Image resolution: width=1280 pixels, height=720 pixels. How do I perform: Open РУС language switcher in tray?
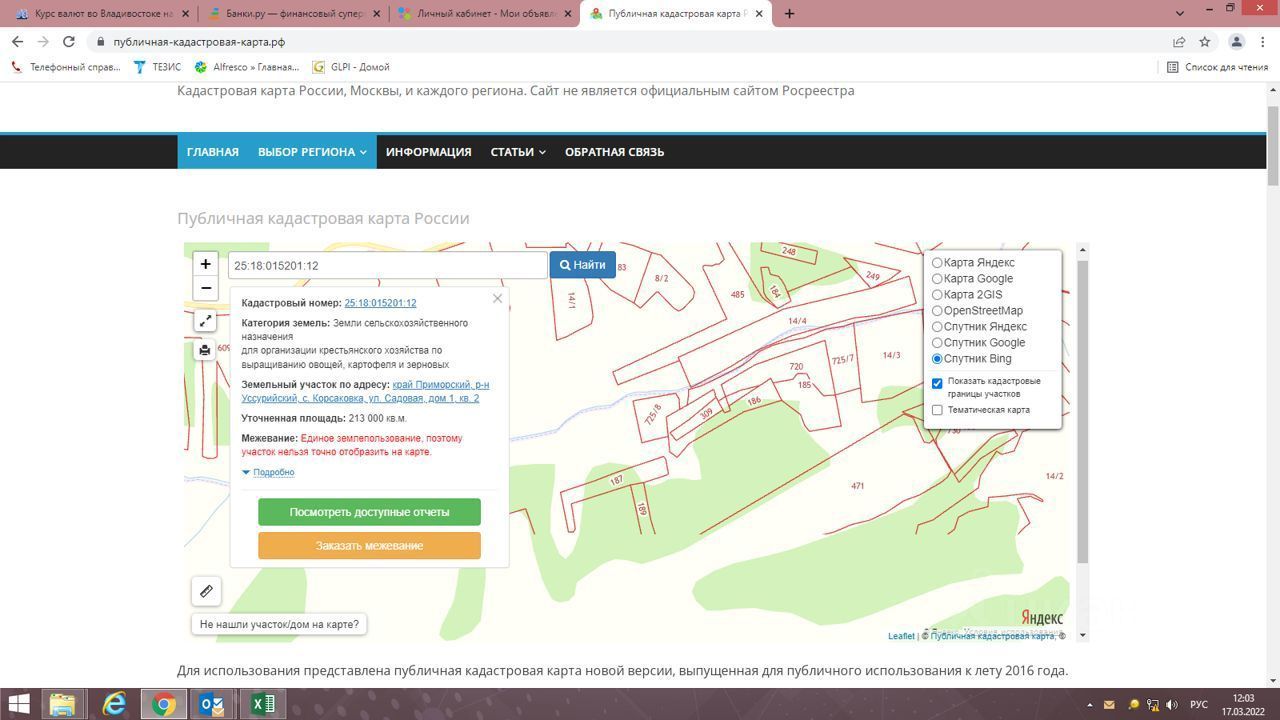tap(1198, 705)
